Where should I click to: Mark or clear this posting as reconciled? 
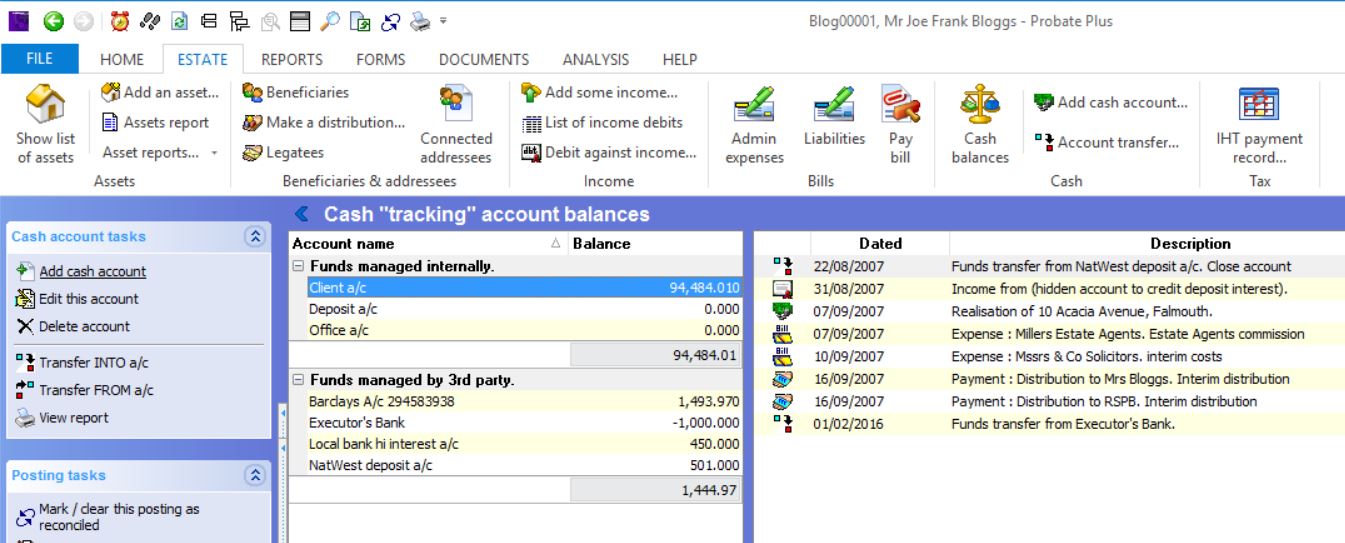[x=118, y=516]
